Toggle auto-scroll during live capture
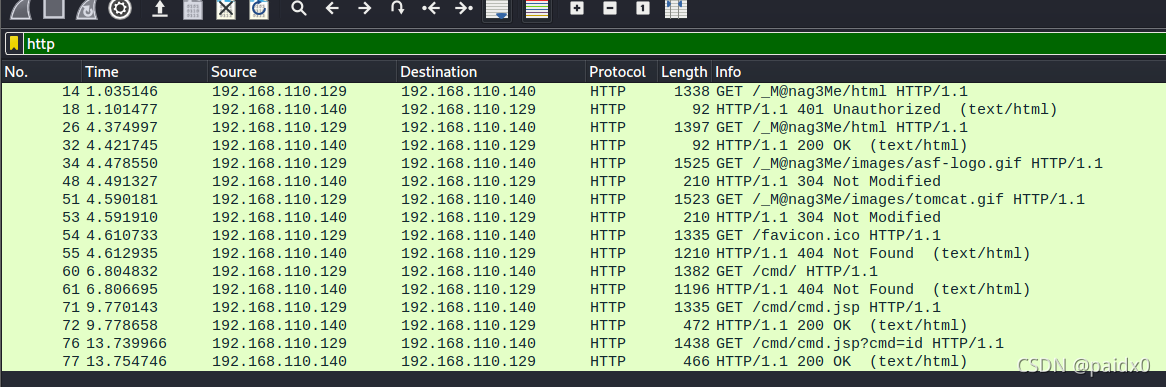Viewport: 1166px width, 387px height. pyautogui.click(x=497, y=10)
